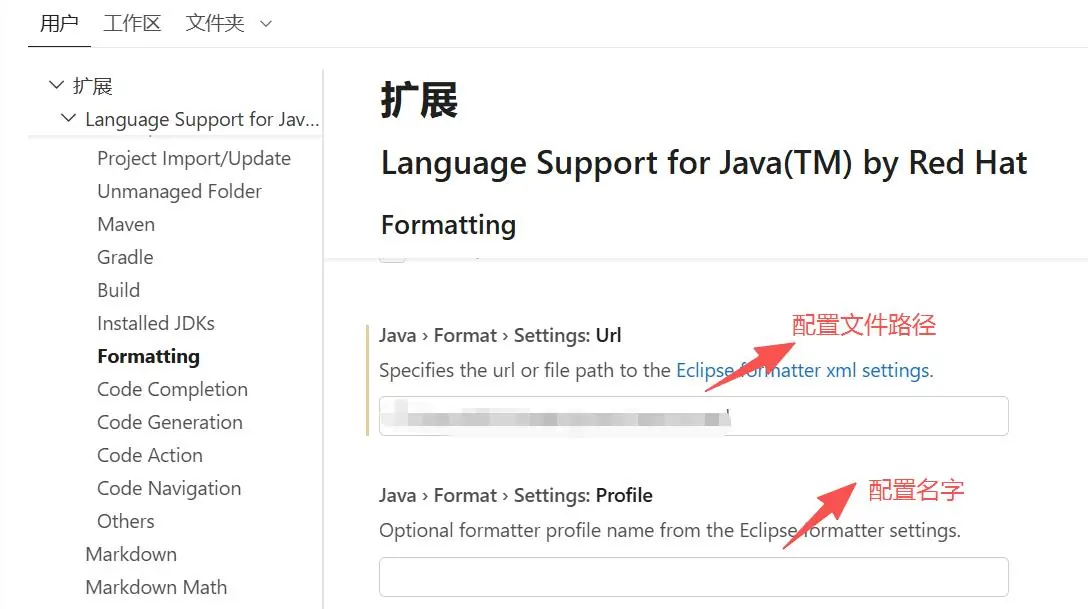1088x609 pixels.
Task: Select Code Navigation in settings tree
Action: pos(169,488)
